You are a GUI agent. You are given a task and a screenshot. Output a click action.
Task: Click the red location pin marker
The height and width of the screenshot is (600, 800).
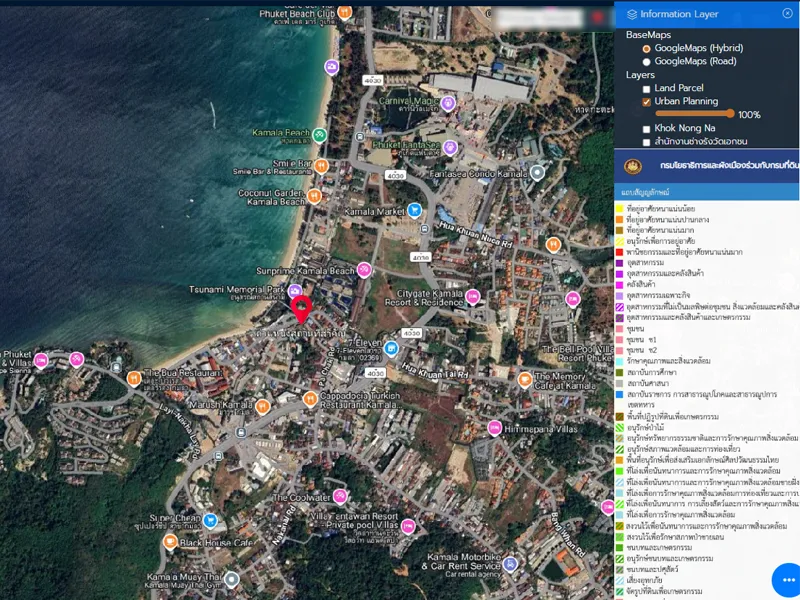point(301,306)
